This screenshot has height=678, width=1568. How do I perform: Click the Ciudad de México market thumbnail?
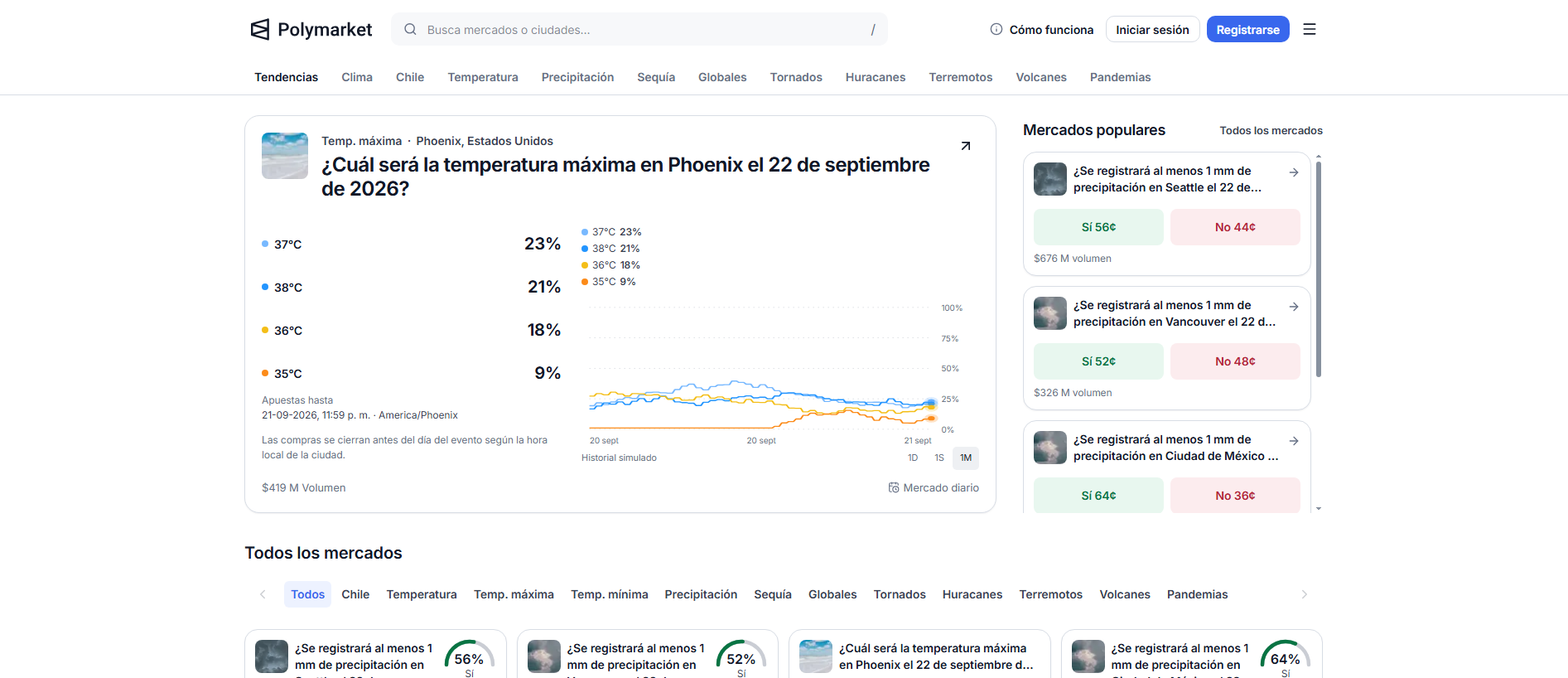coord(1050,448)
